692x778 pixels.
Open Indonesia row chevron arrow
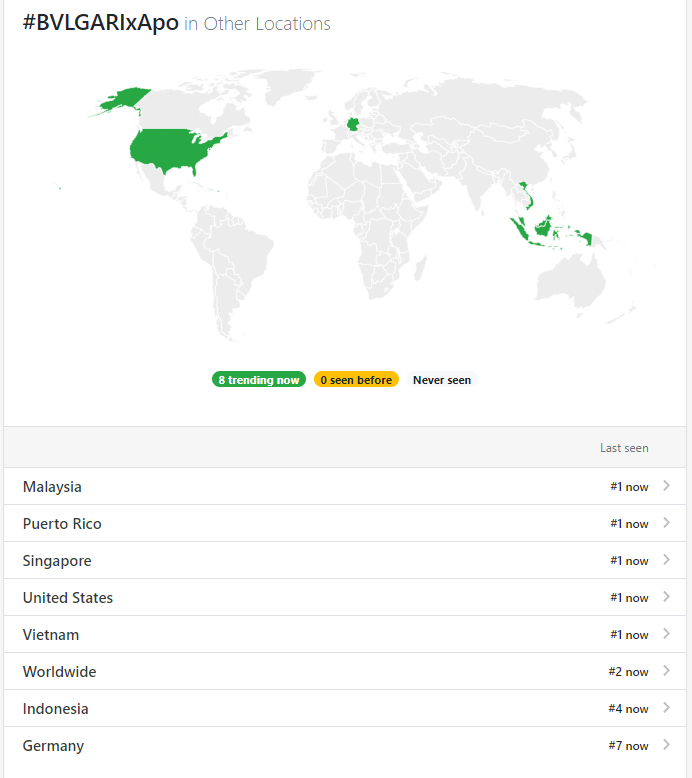[666, 708]
